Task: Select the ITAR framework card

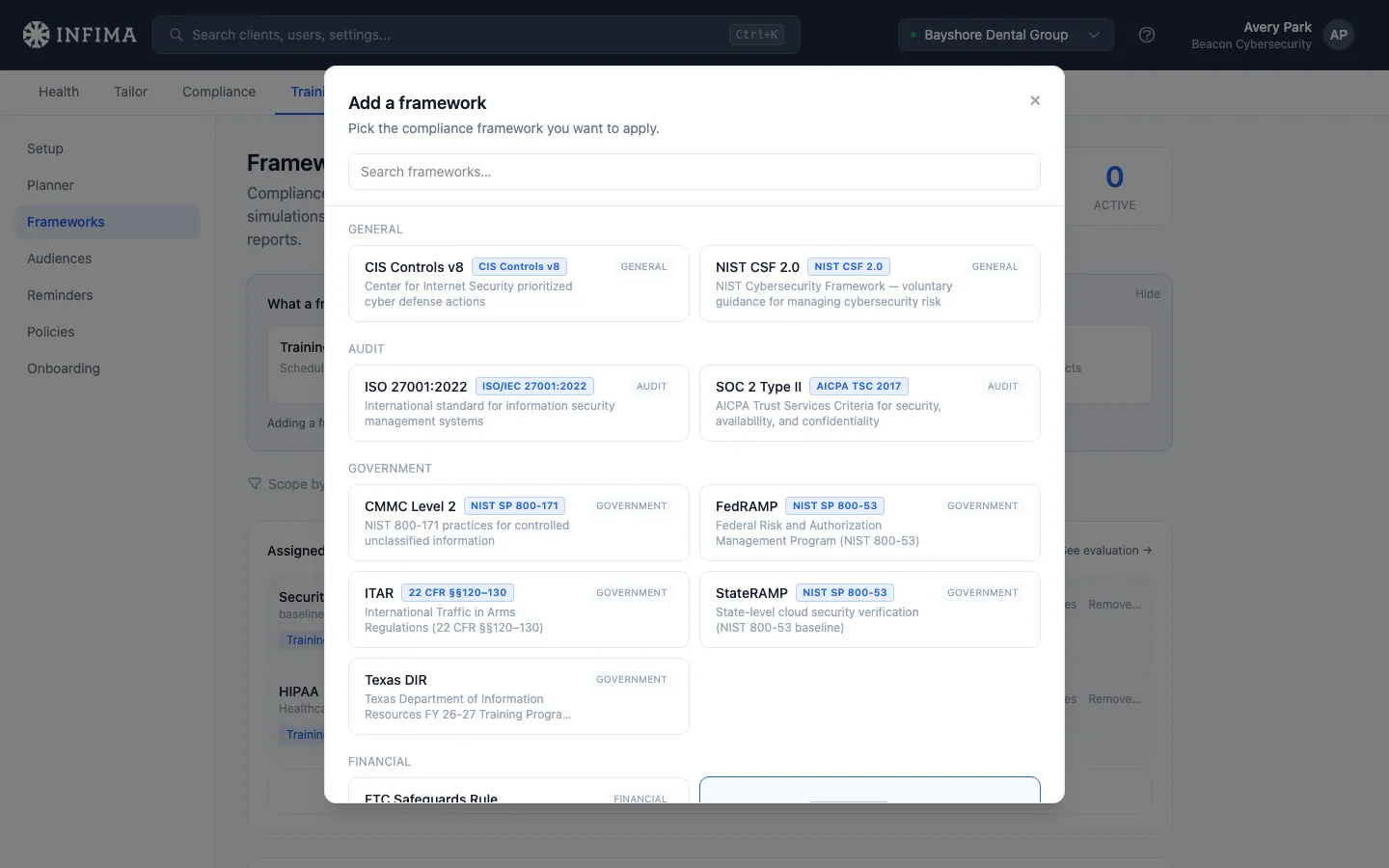Action: pos(519,610)
